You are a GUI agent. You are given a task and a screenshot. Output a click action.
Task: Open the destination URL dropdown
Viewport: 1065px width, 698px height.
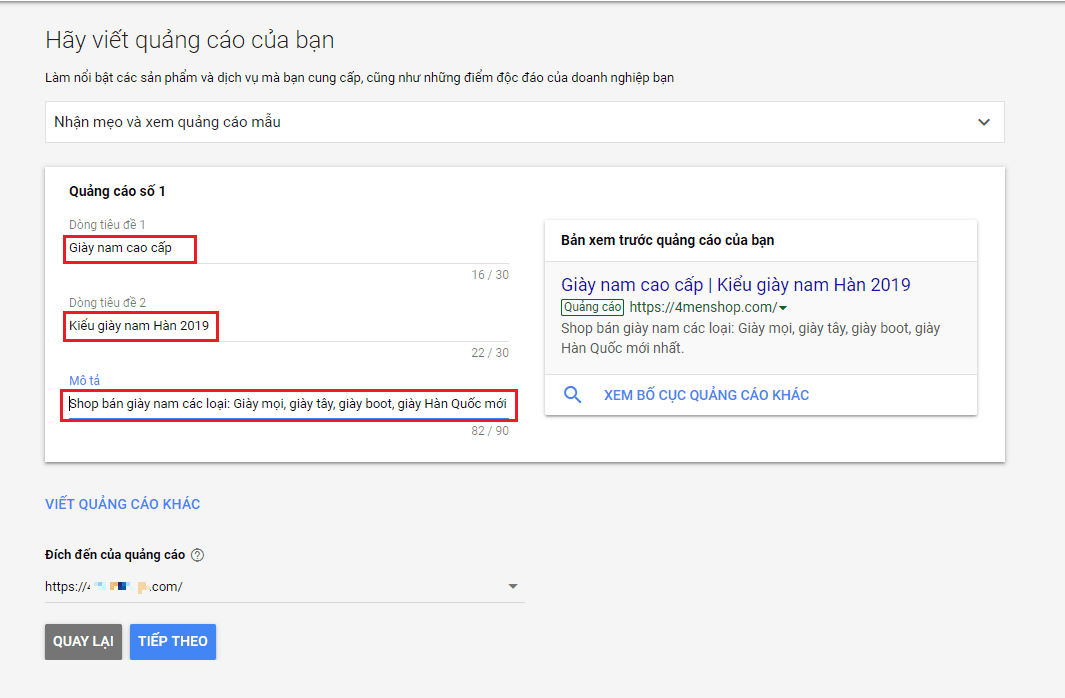tap(512, 587)
